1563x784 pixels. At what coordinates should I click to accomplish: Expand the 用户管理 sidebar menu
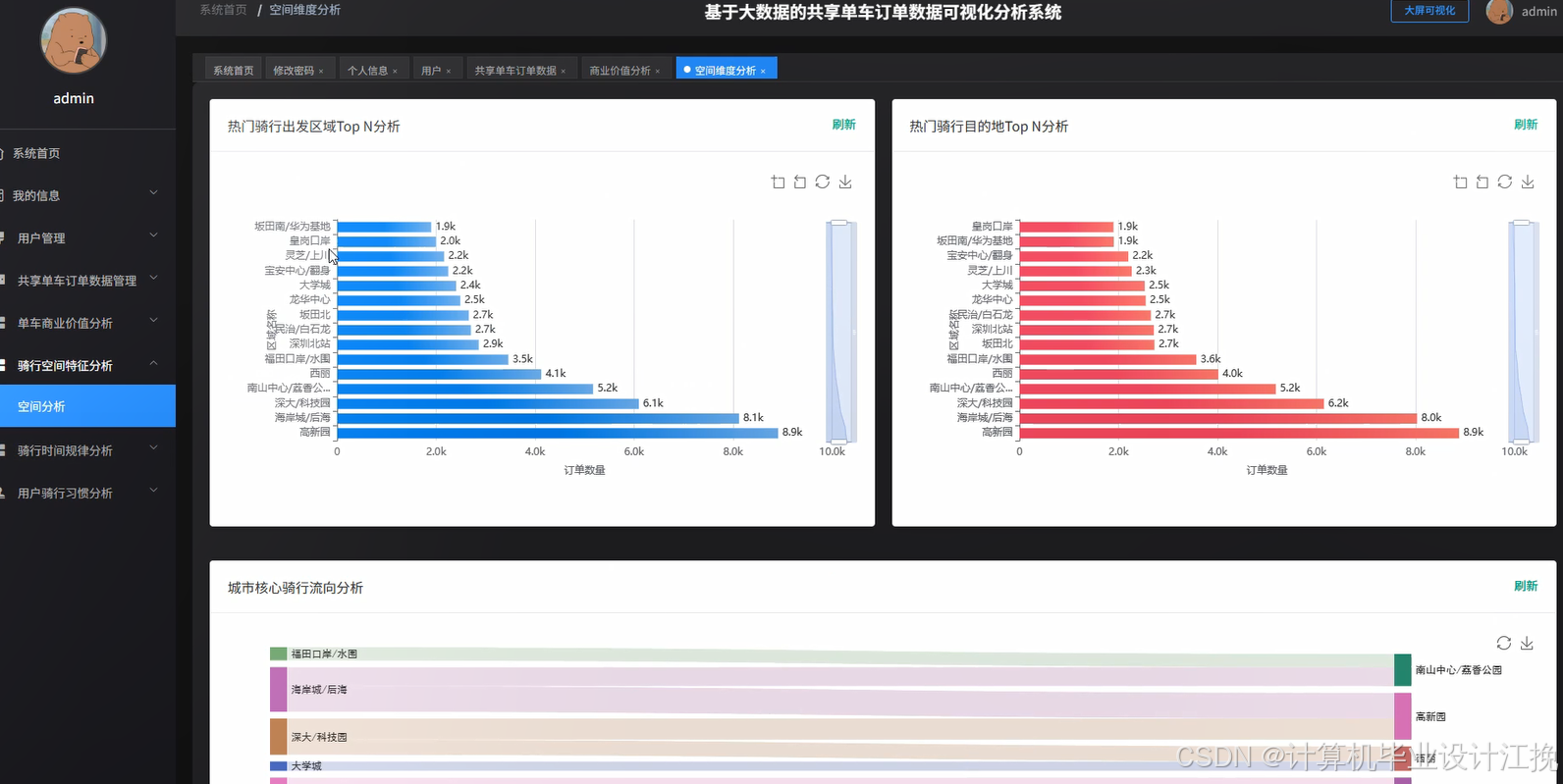(87, 237)
